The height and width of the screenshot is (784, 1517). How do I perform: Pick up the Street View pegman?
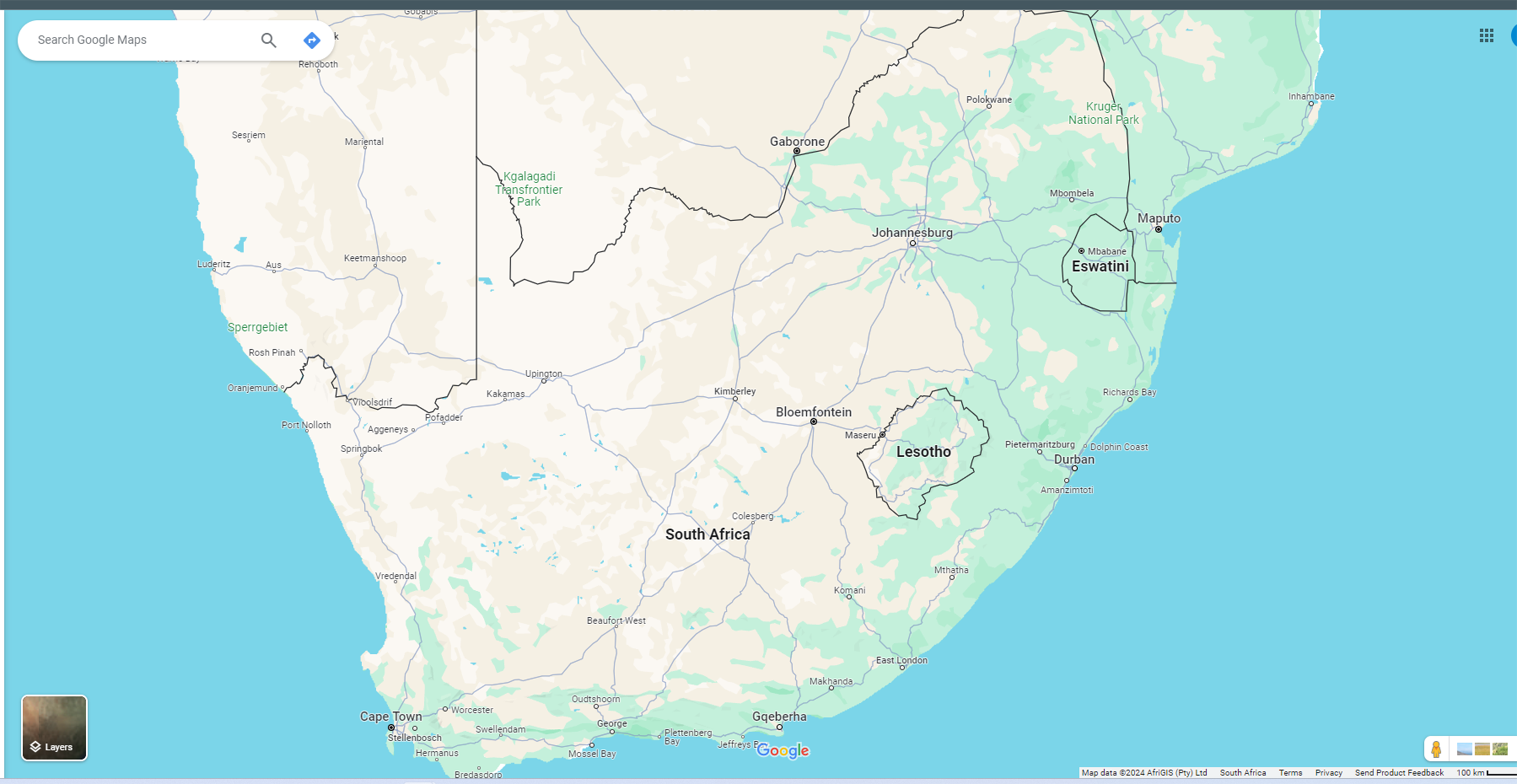tap(1436, 749)
